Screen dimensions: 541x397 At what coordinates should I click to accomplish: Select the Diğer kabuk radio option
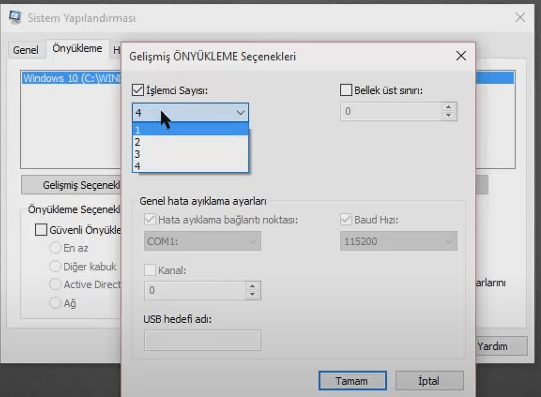[x=55, y=266]
